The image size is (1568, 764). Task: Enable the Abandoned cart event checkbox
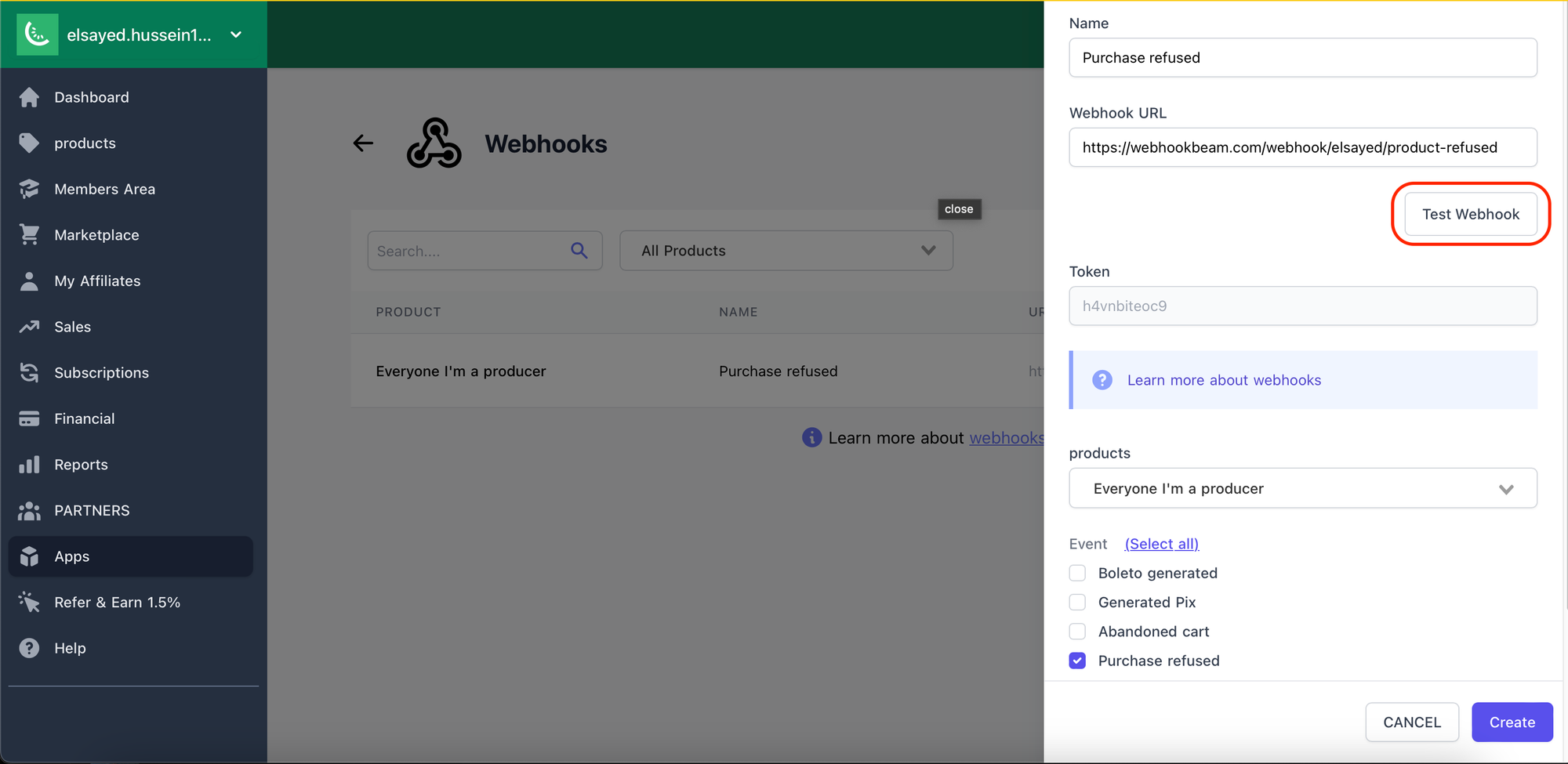click(x=1077, y=632)
